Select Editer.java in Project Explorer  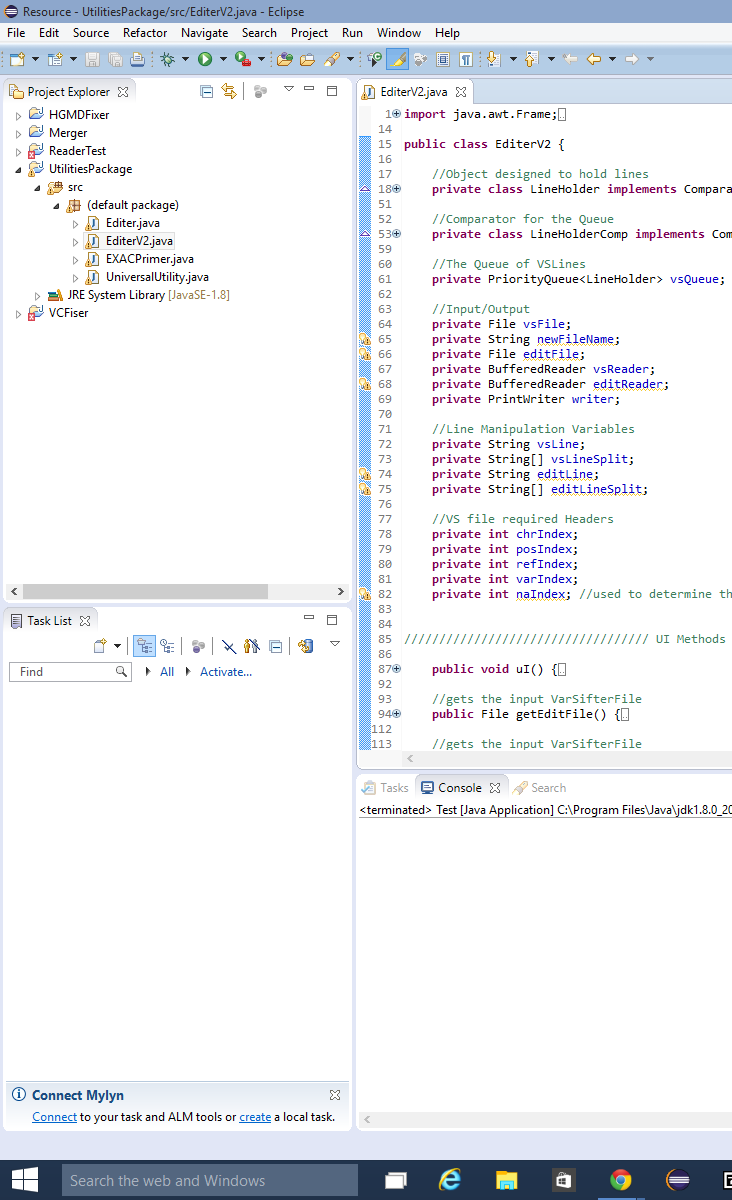coord(123,223)
